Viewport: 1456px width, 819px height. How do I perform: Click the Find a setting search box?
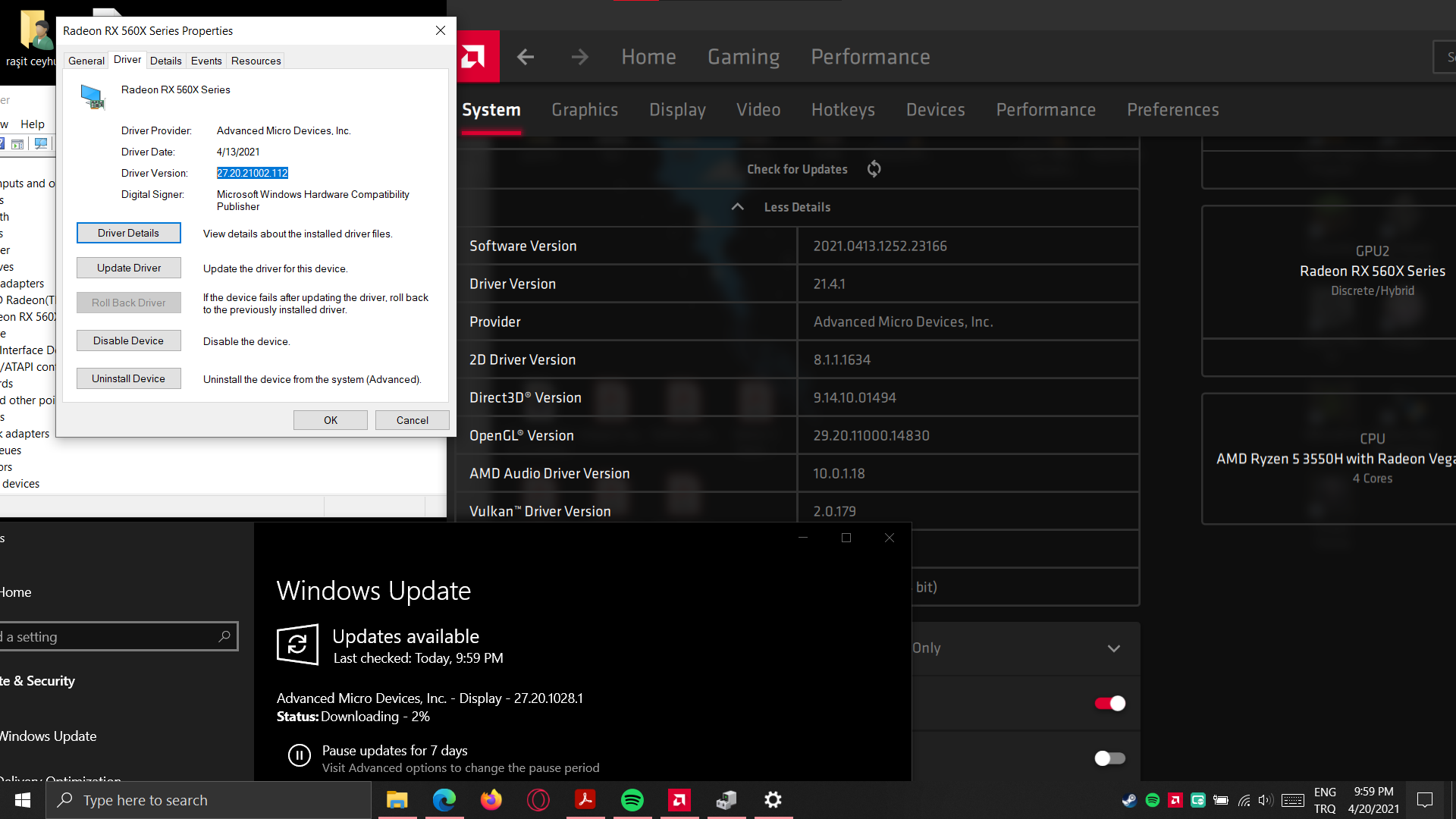pos(114,637)
